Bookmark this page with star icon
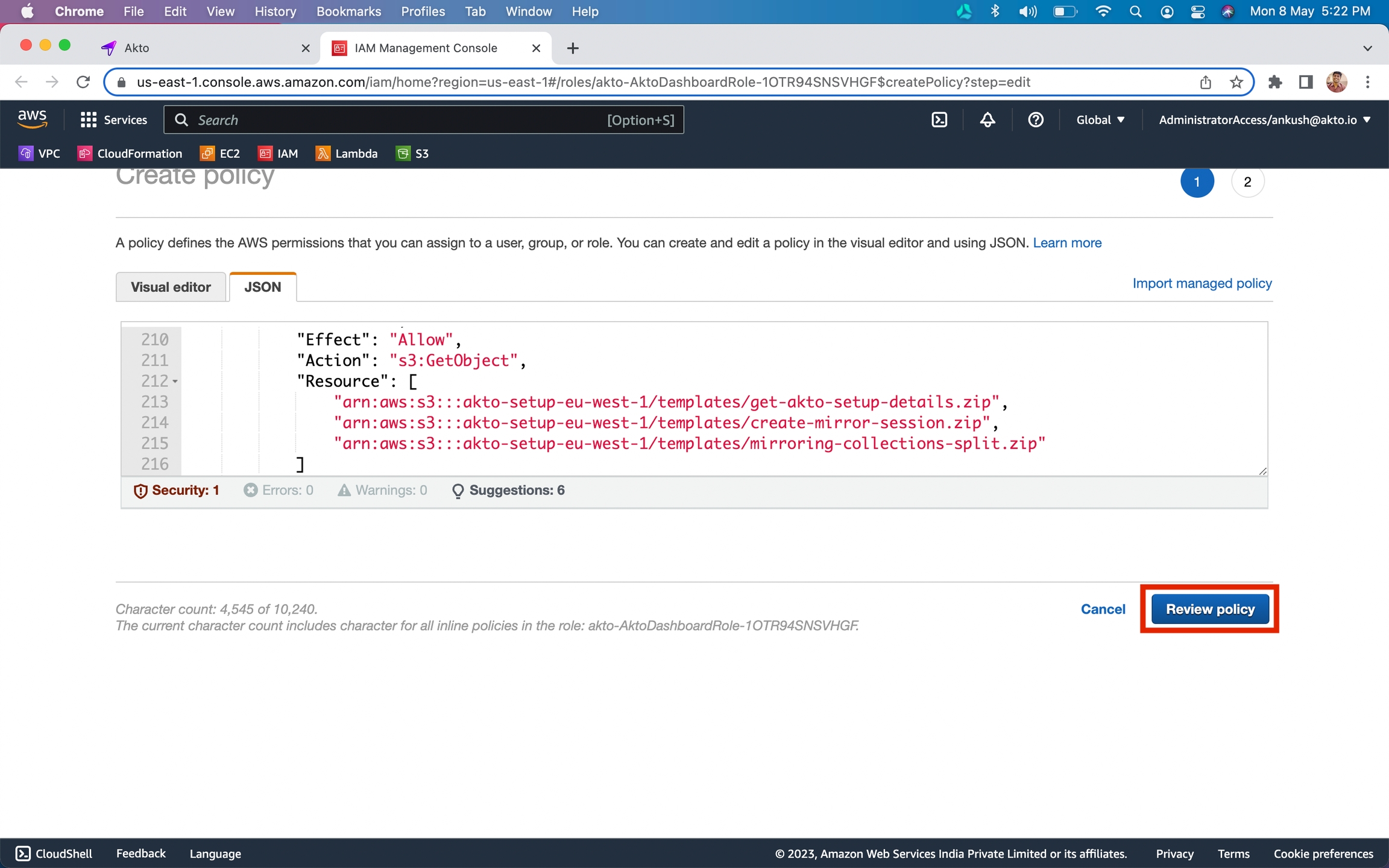 tap(1236, 82)
